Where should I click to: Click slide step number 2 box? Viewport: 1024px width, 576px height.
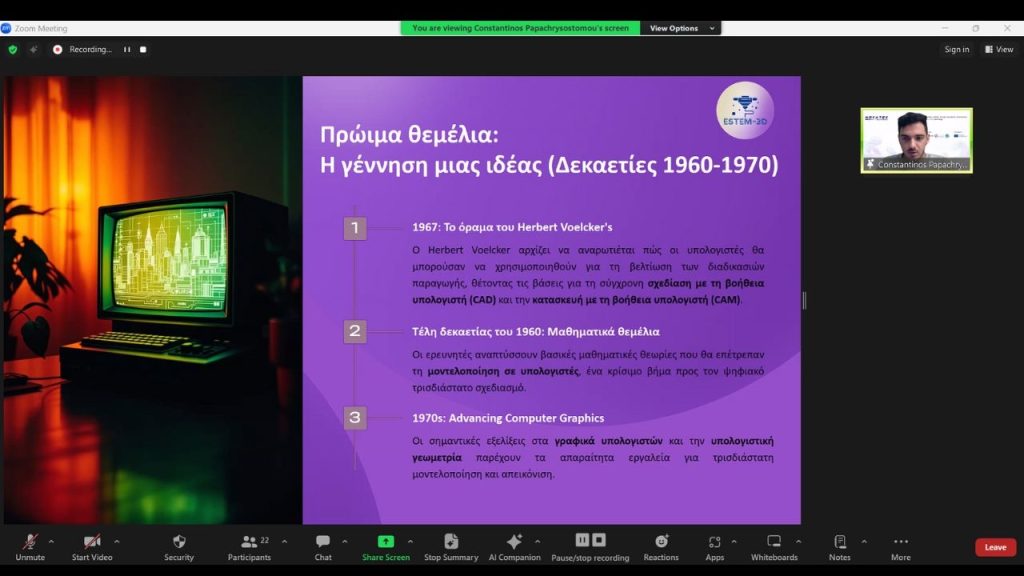[355, 331]
